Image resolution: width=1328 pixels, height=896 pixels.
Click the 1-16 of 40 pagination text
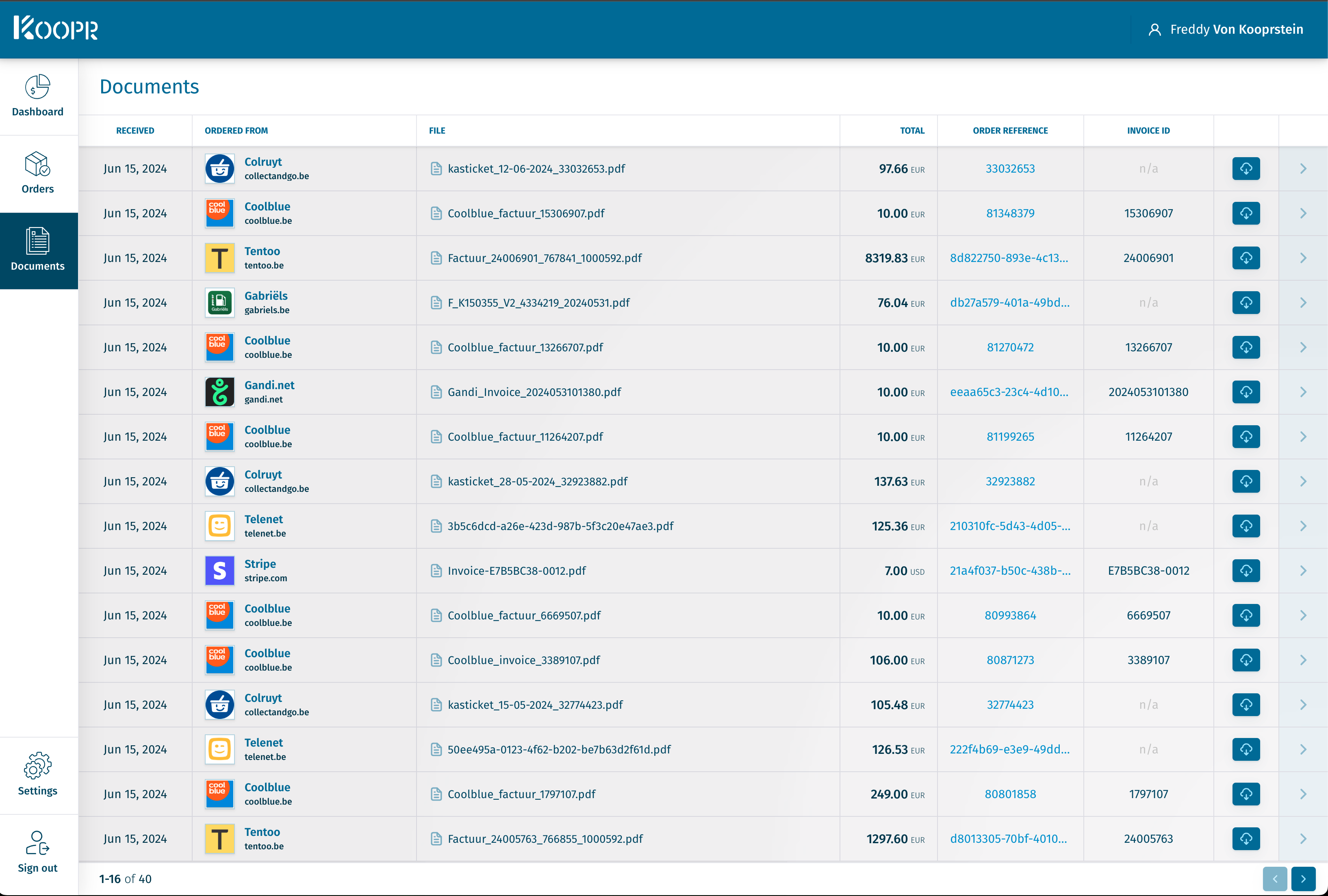(x=125, y=879)
